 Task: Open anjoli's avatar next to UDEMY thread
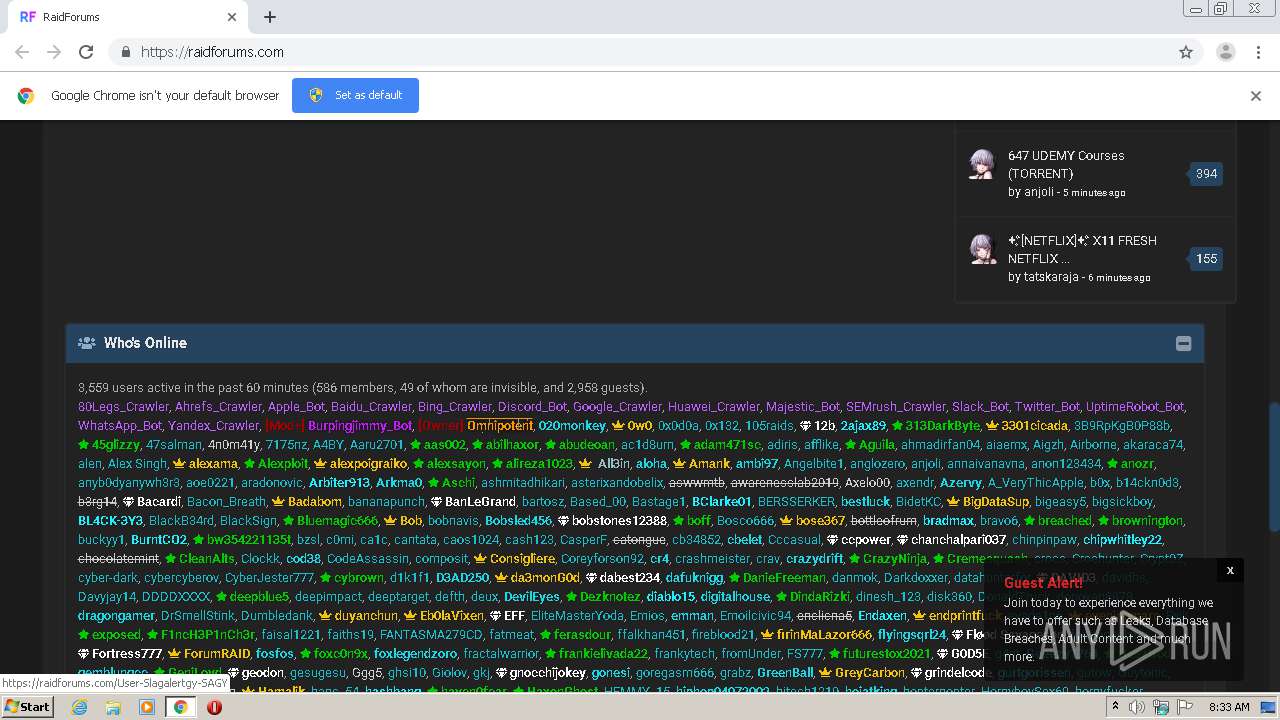point(983,164)
